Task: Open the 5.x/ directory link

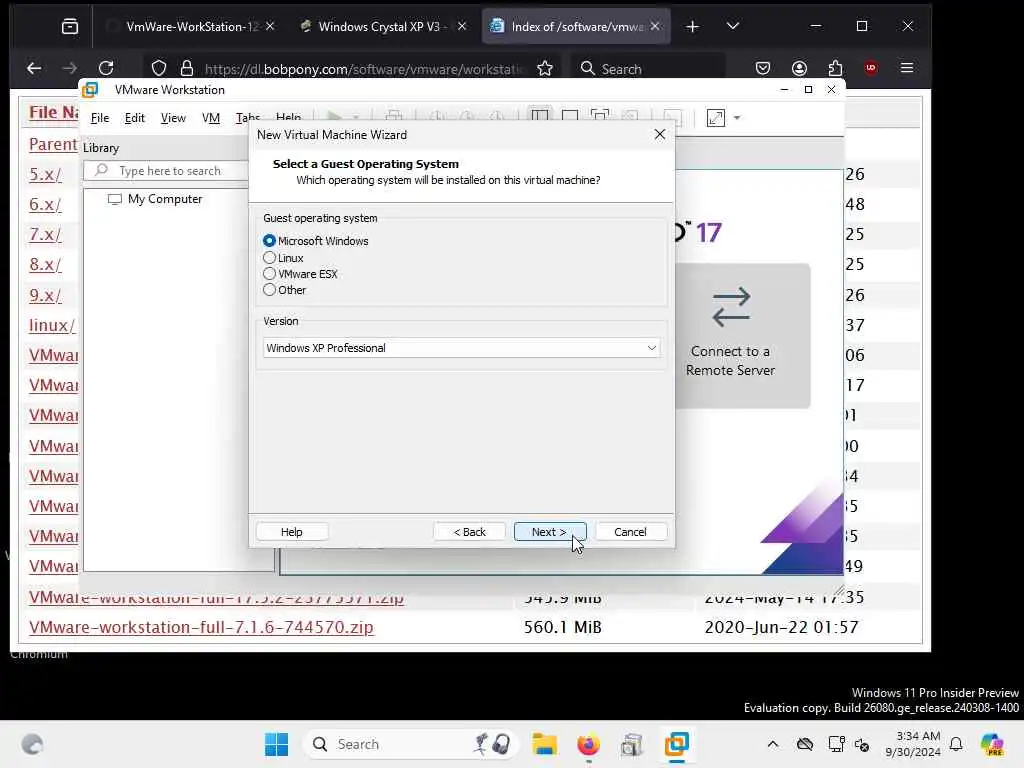Action: [45, 174]
